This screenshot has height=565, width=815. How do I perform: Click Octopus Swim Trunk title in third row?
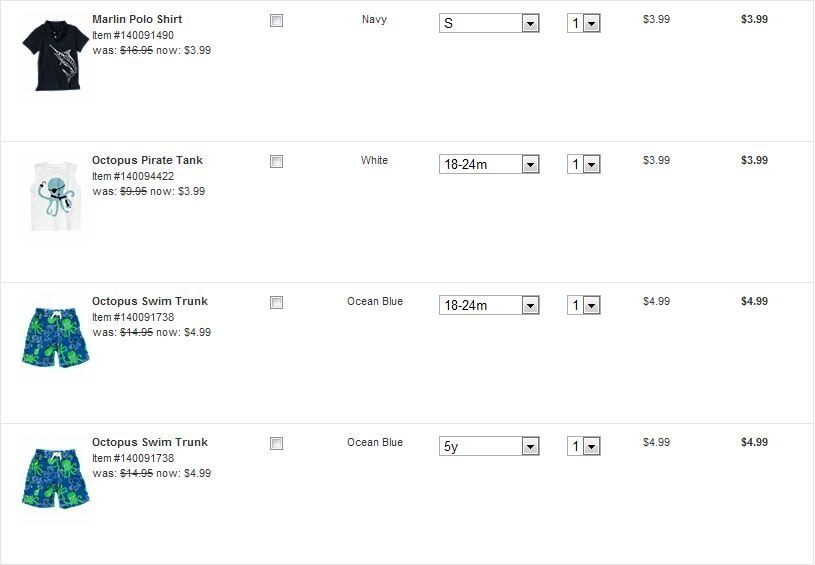[x=150, y=301]
